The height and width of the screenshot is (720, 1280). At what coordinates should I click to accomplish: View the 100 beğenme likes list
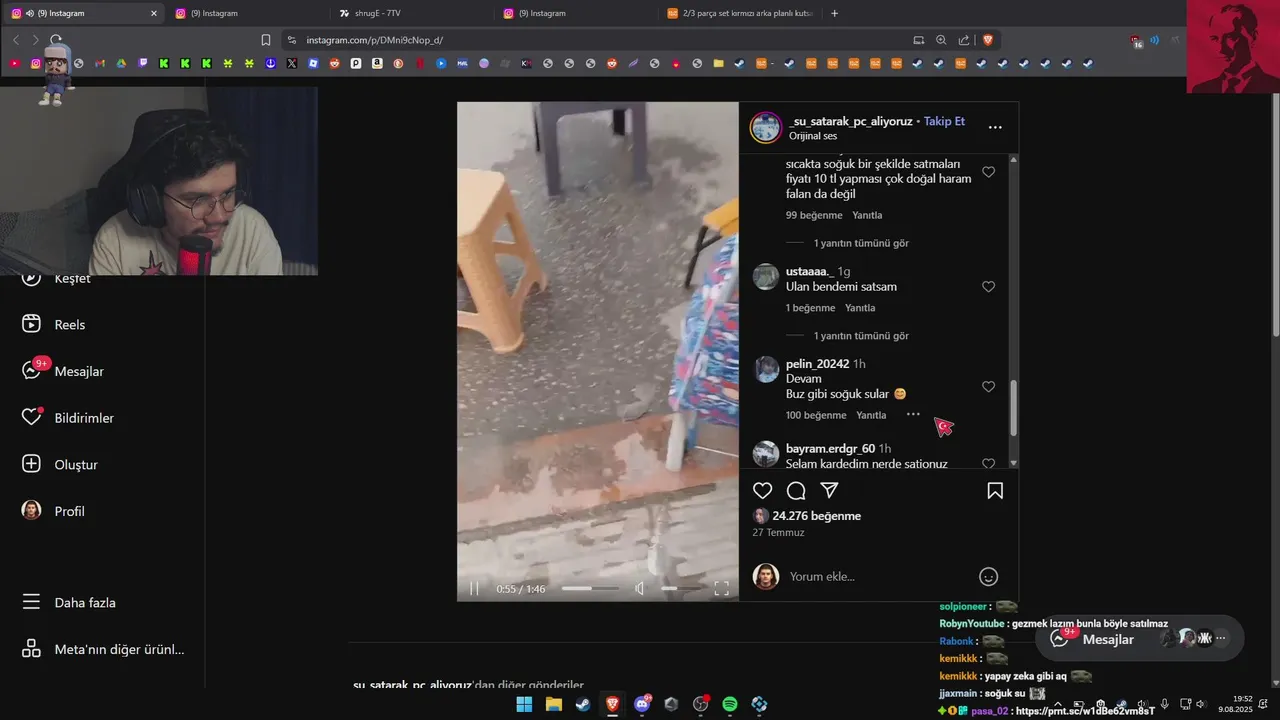816,415
